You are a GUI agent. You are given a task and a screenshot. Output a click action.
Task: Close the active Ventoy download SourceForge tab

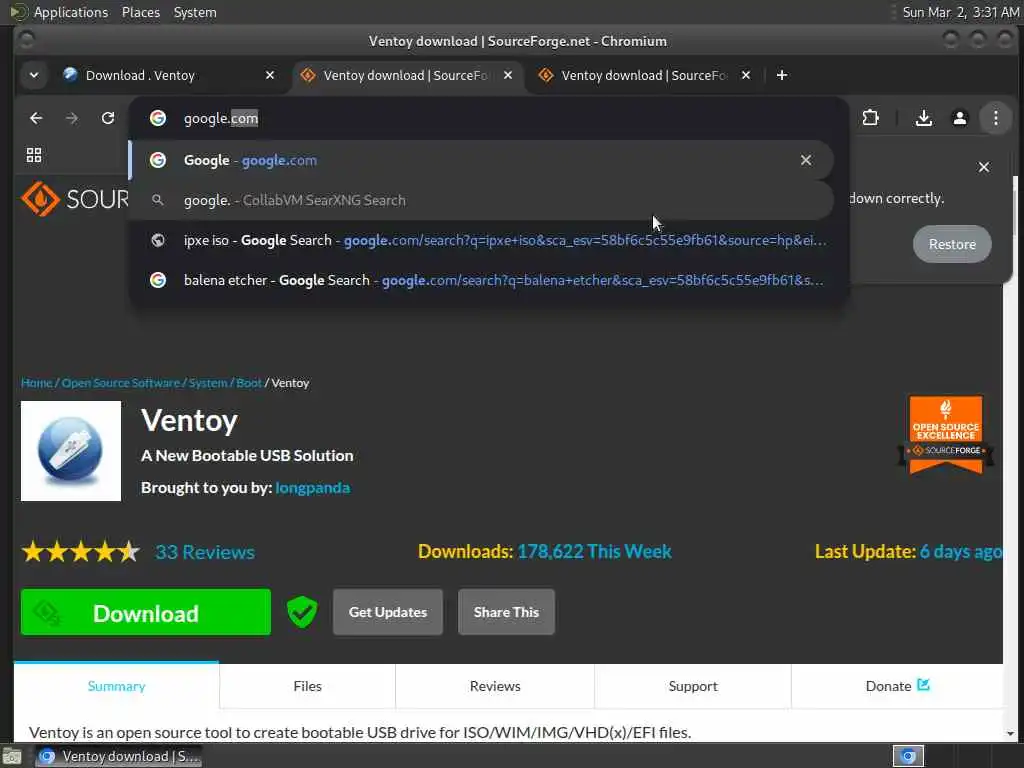[x=508, y=75]
